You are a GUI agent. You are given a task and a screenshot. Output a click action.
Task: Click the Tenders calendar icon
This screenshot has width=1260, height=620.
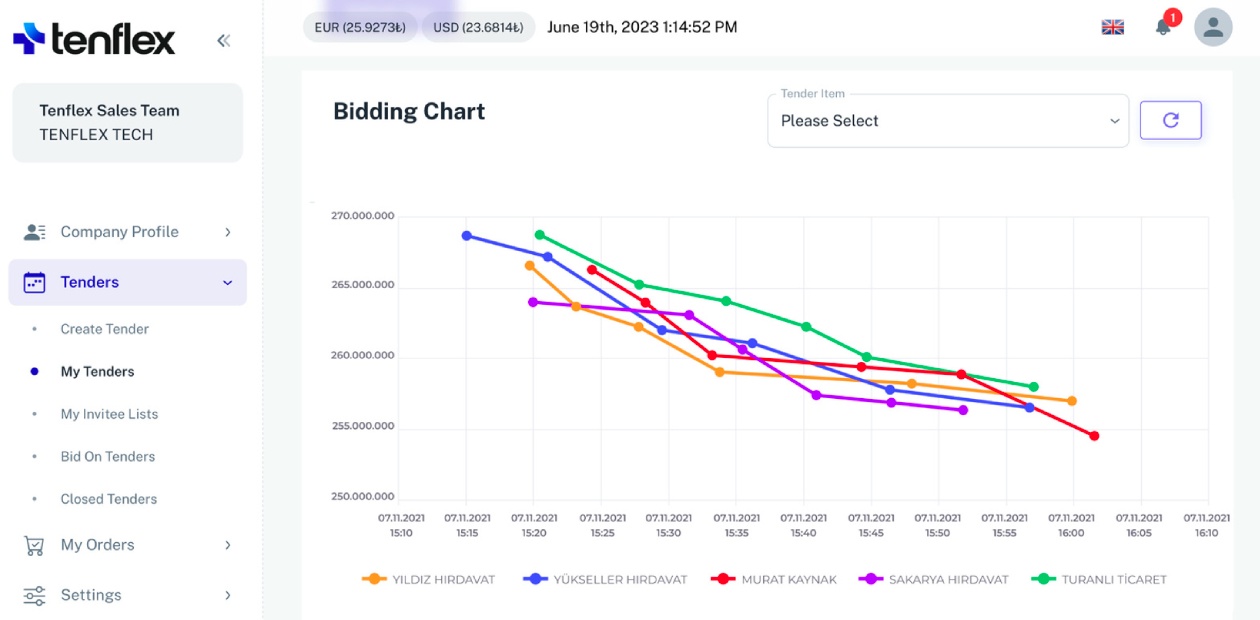point(34,282)
